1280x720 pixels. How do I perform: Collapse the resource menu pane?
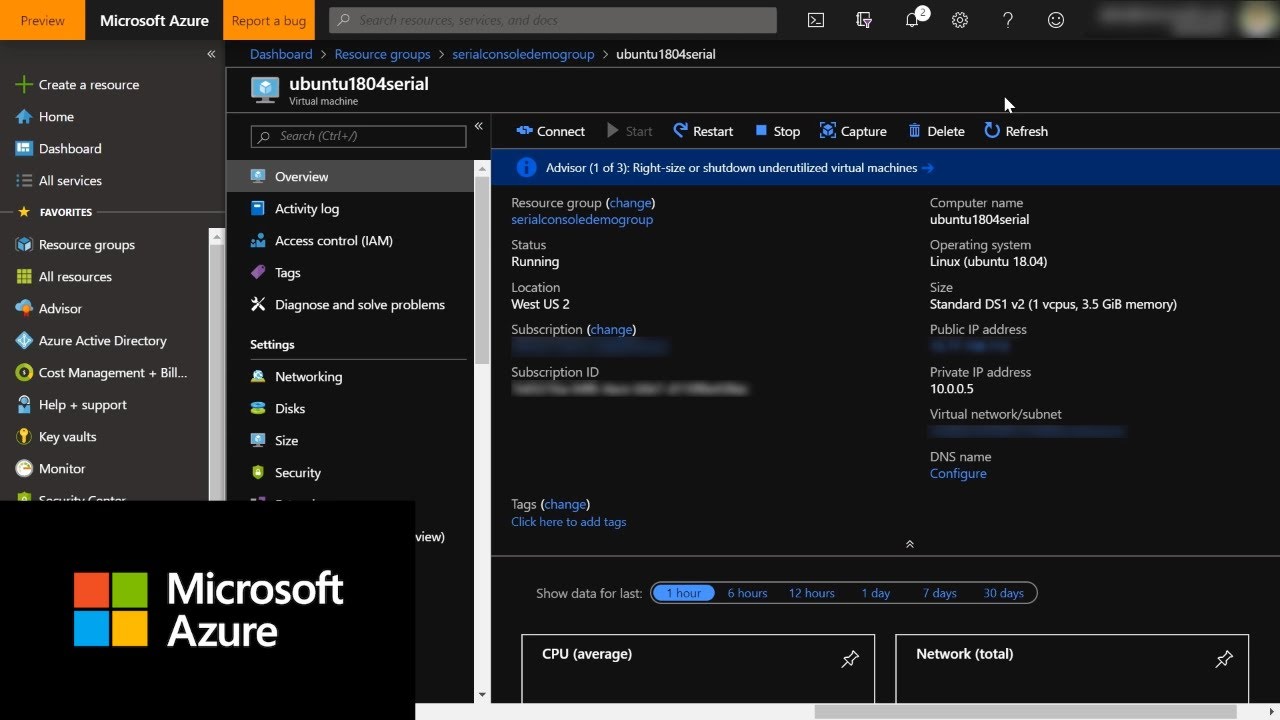coord(479,126)
